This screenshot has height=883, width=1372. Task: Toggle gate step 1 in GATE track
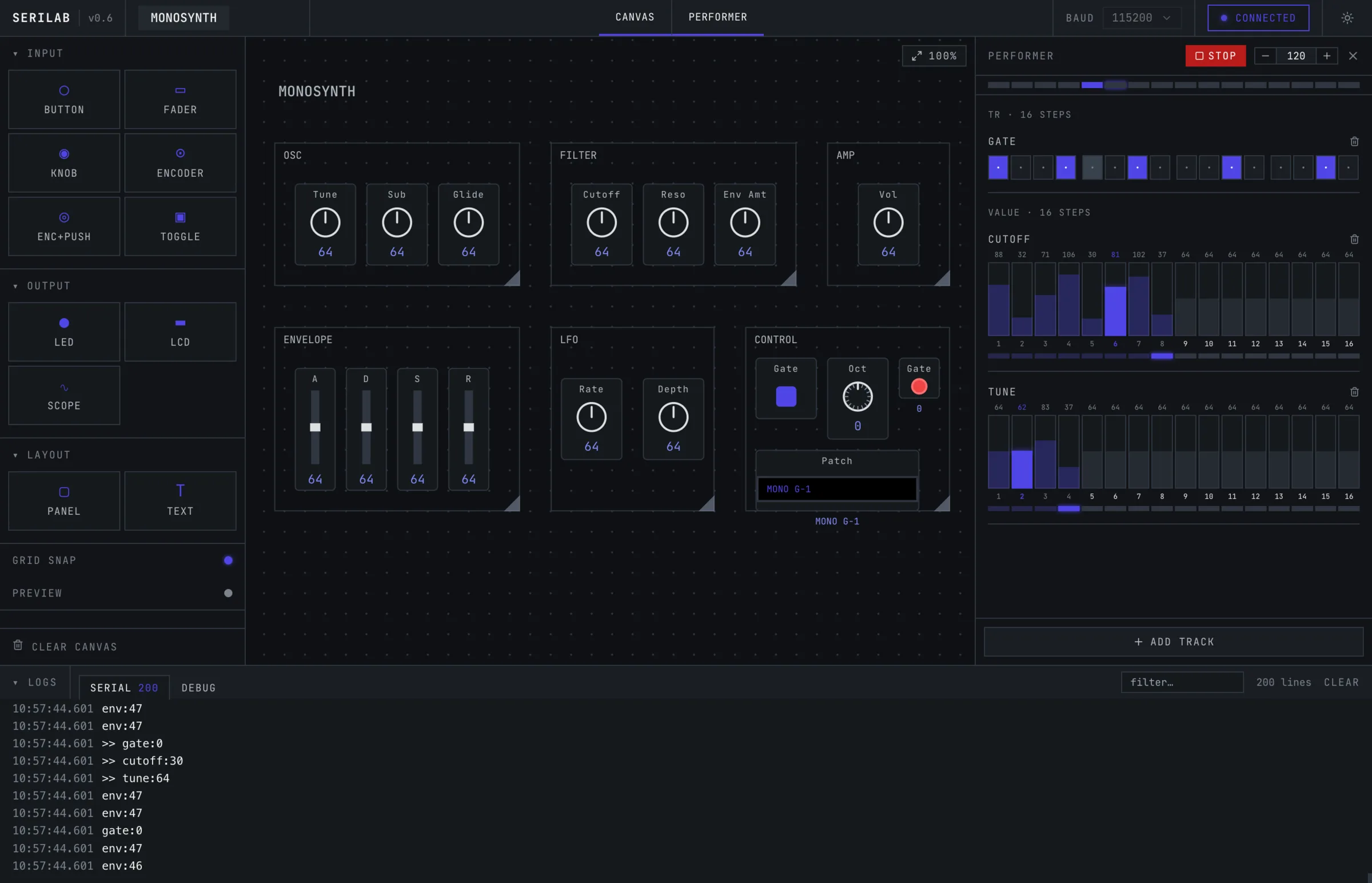(998, 168)
